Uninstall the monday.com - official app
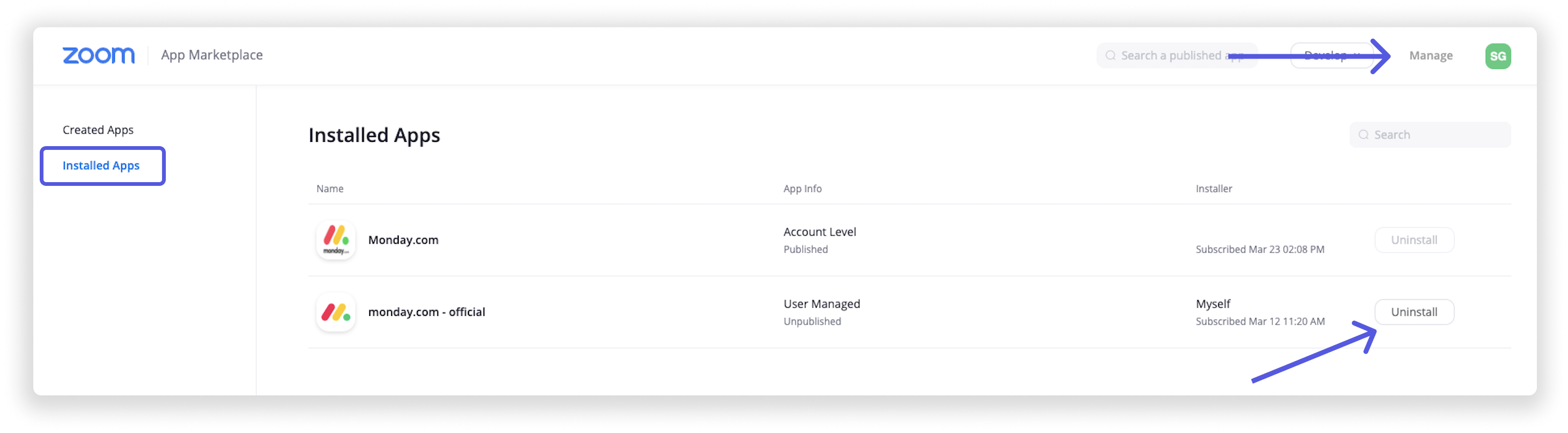1568x433 pixels. (1413, 312)
